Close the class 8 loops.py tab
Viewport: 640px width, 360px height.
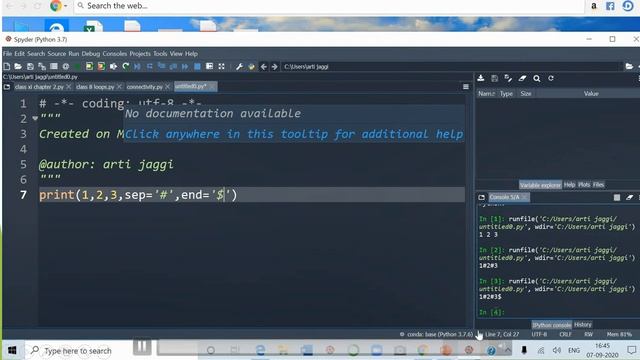pyautogui.click(x=119, y=87)
